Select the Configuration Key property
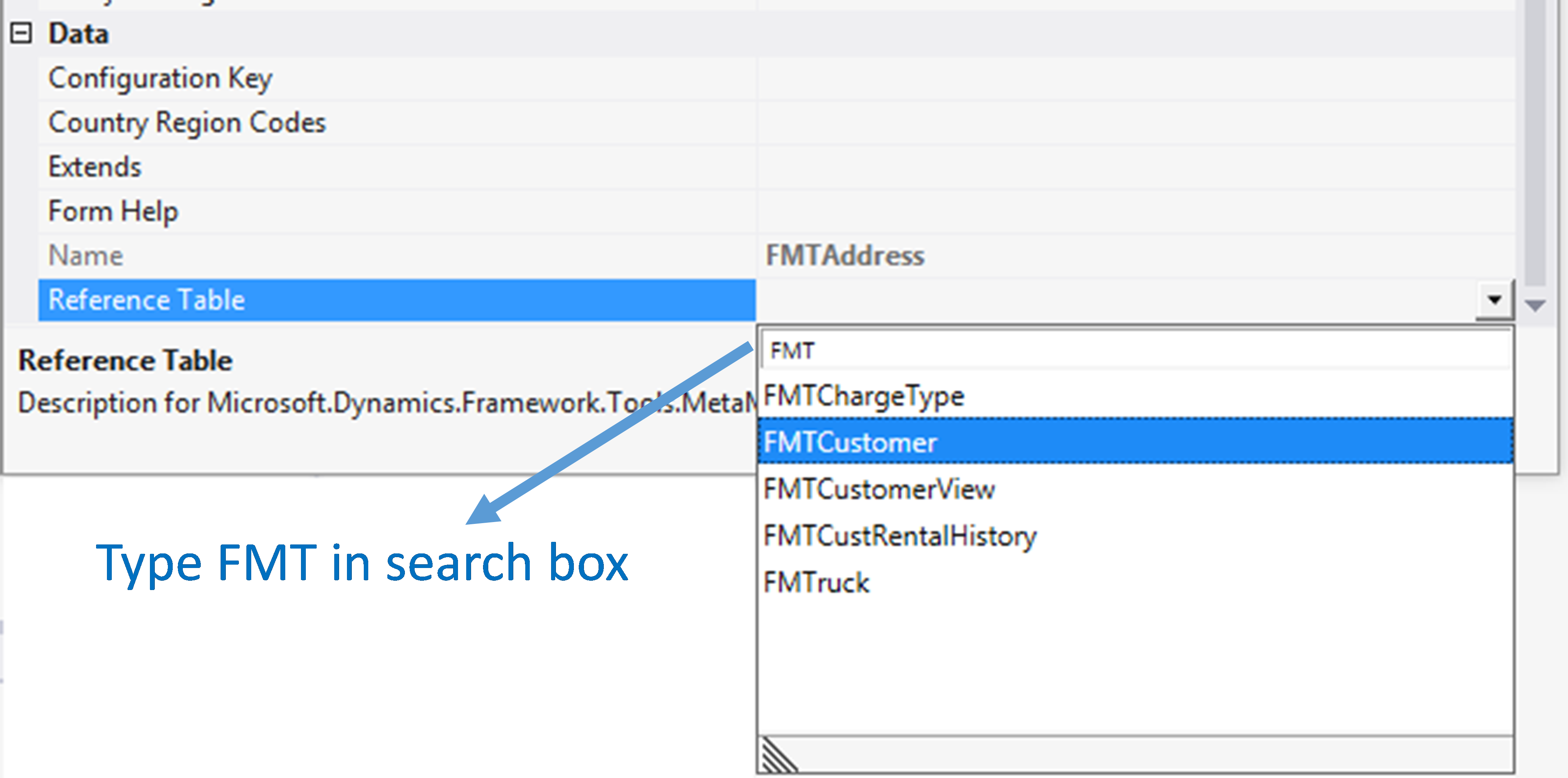The image size is (1568, 778). pos(160,78)
